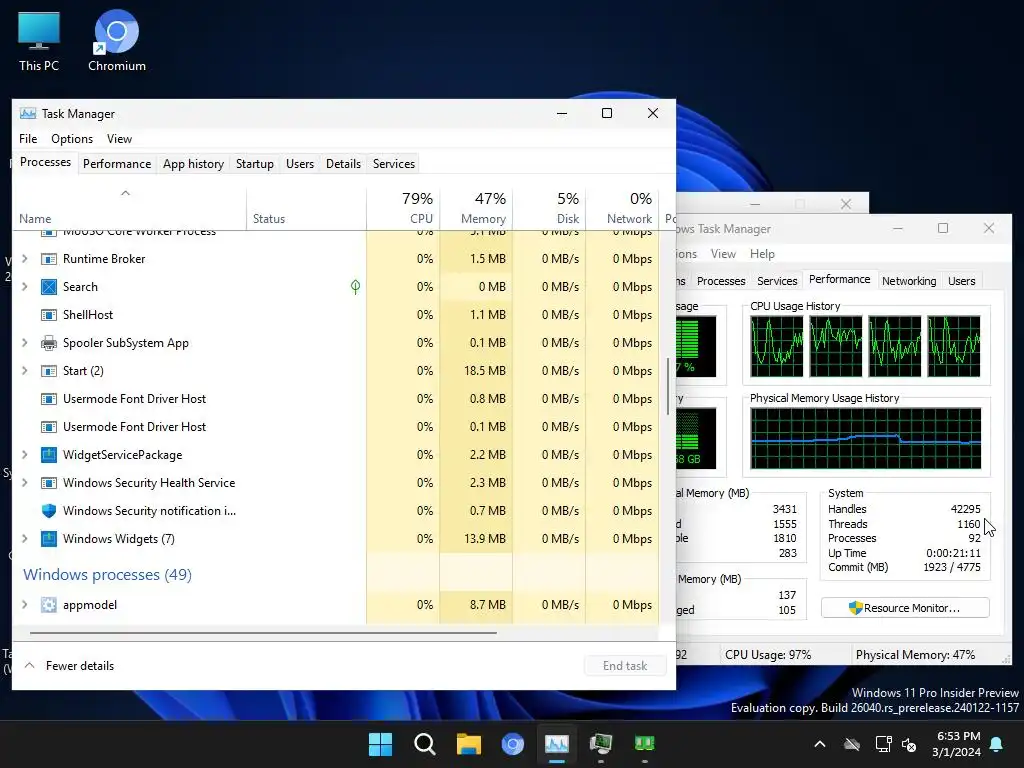Click the Start (2) process icon
Screen dimensions: 1024x768
pyautogui.click(x=49, y=371)
